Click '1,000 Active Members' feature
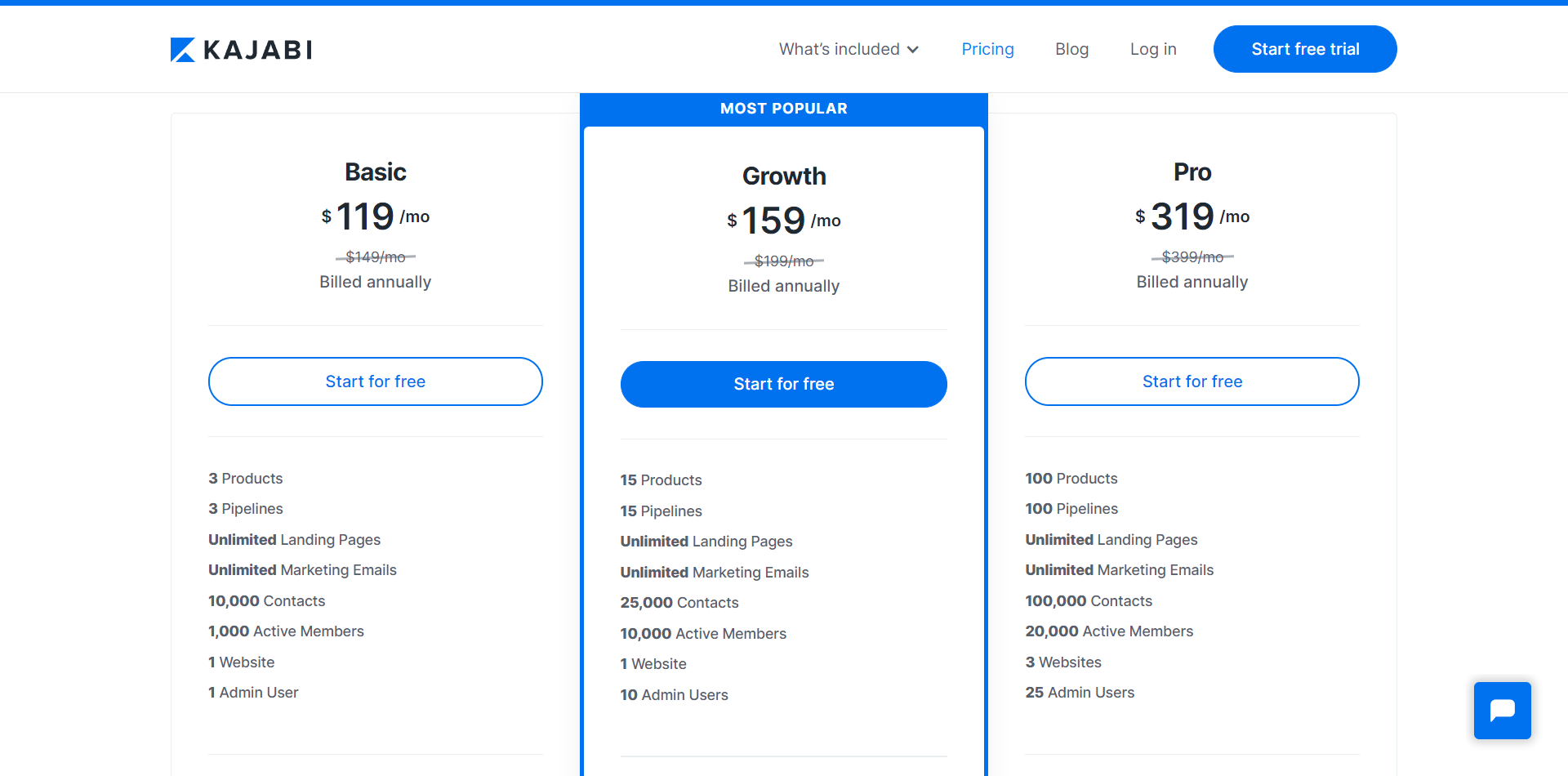1568x776 pixels. coord(287,631)
